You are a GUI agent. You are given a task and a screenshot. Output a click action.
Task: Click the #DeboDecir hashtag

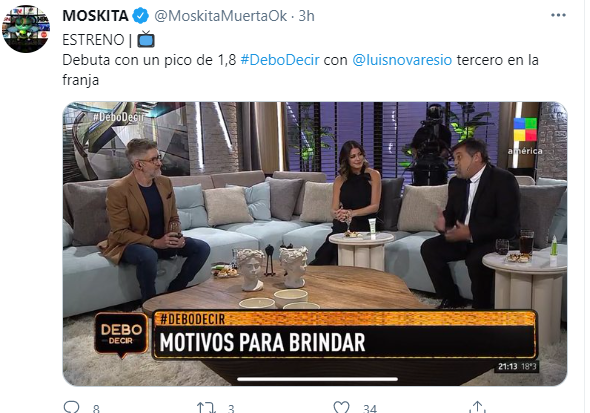[x=280, y=60]
